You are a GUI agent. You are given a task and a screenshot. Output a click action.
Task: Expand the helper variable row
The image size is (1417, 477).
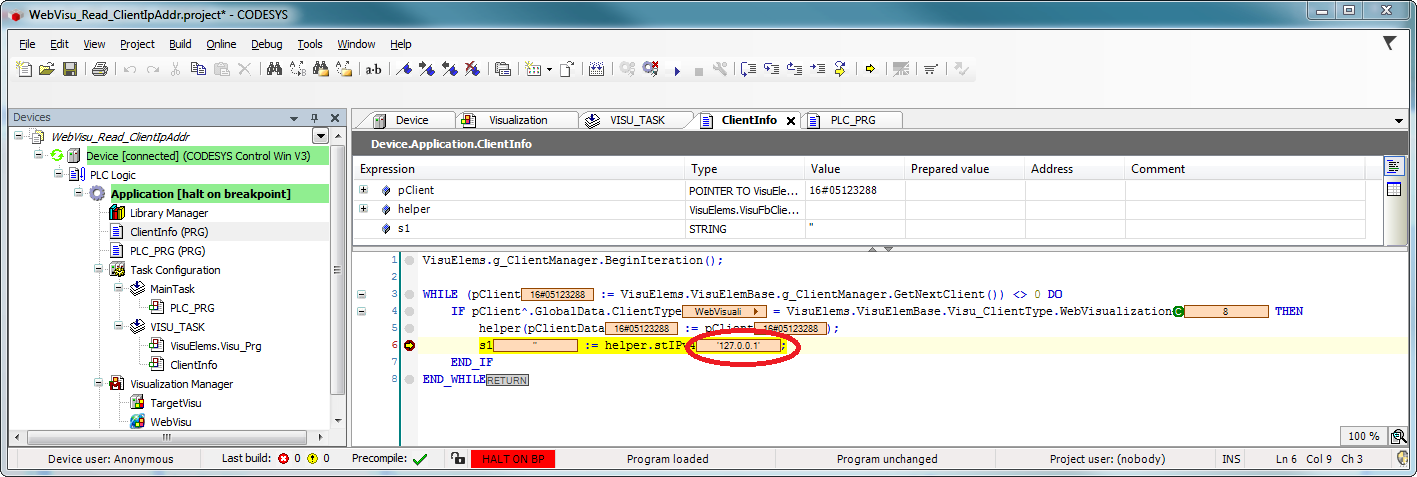click(364, 210)
